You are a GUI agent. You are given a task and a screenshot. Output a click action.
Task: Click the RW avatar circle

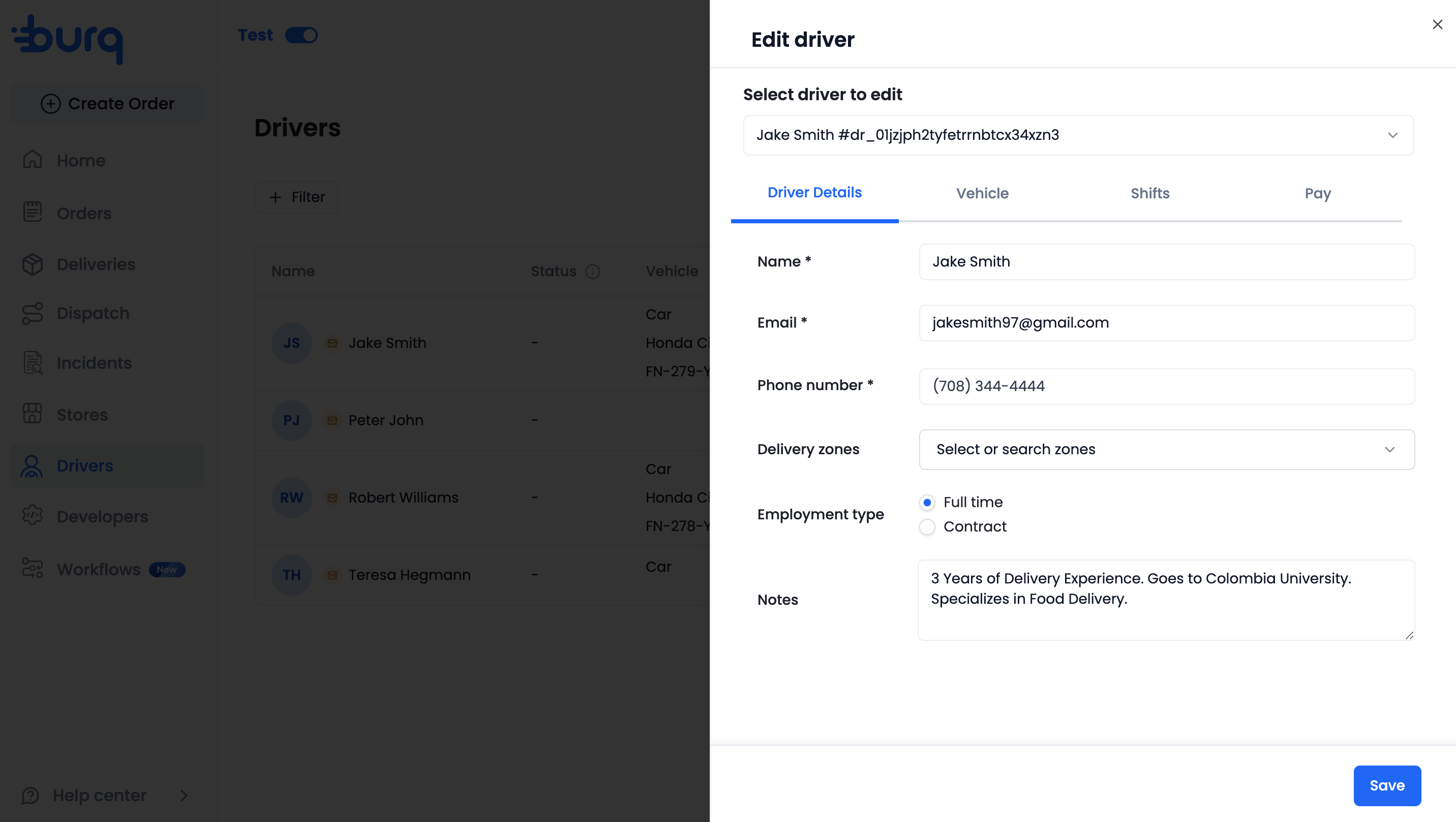coord(292,498)
